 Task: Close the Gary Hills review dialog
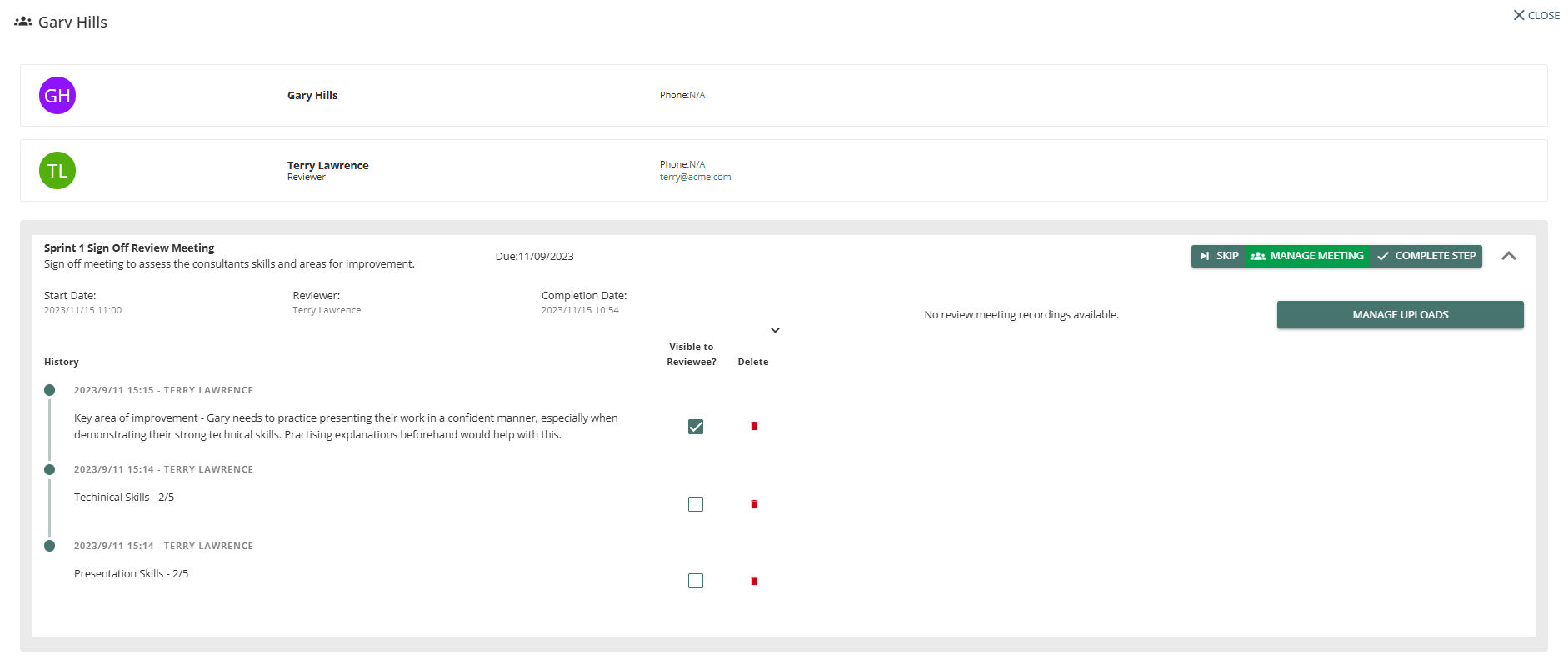(1536, 15)
